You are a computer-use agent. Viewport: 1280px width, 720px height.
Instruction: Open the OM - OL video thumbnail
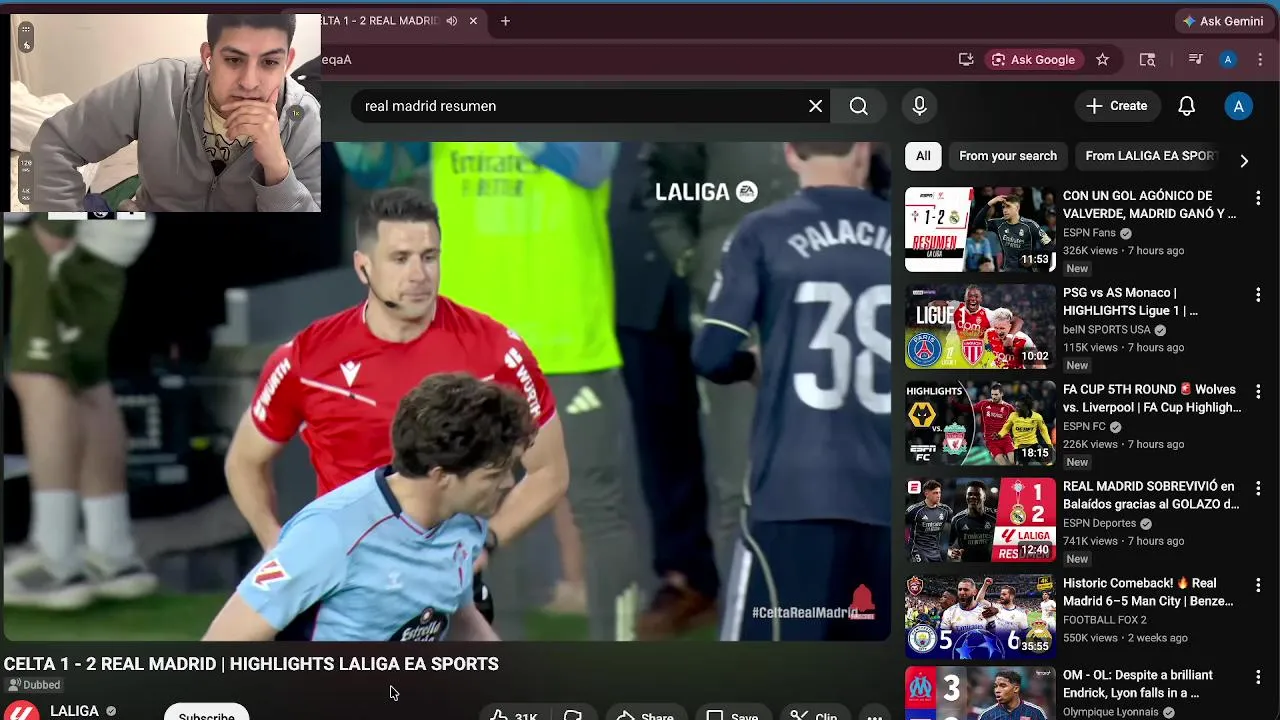(980, 693)
